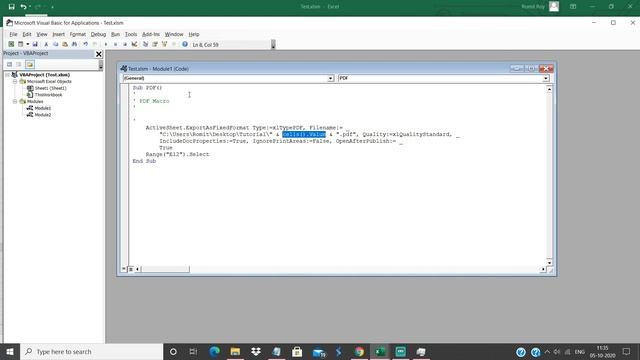Click the Excel Save icon in title bar
Screen dimensions: 640x360
[11, 7]
